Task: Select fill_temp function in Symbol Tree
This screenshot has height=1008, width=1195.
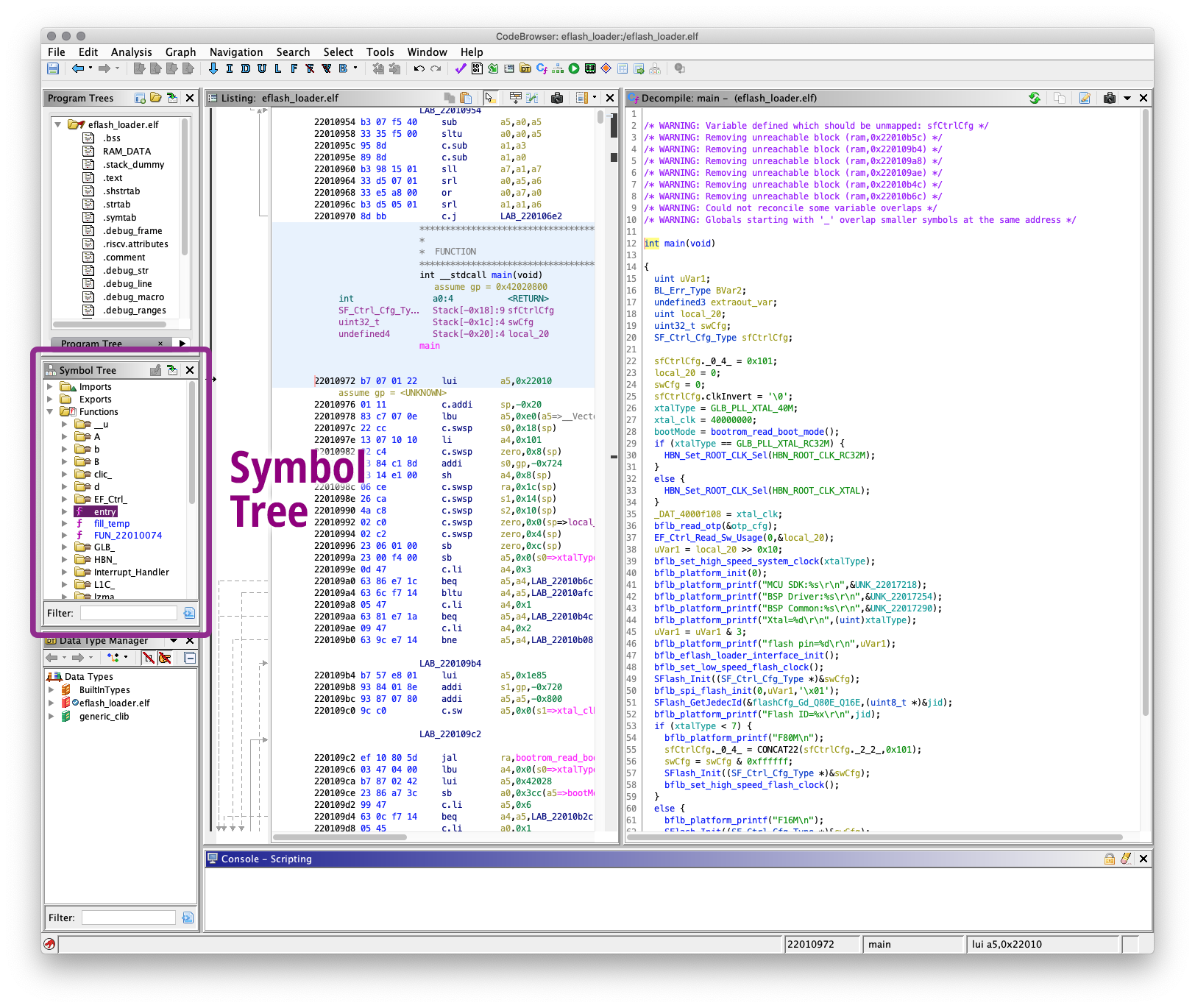Action: pos(112,524)
